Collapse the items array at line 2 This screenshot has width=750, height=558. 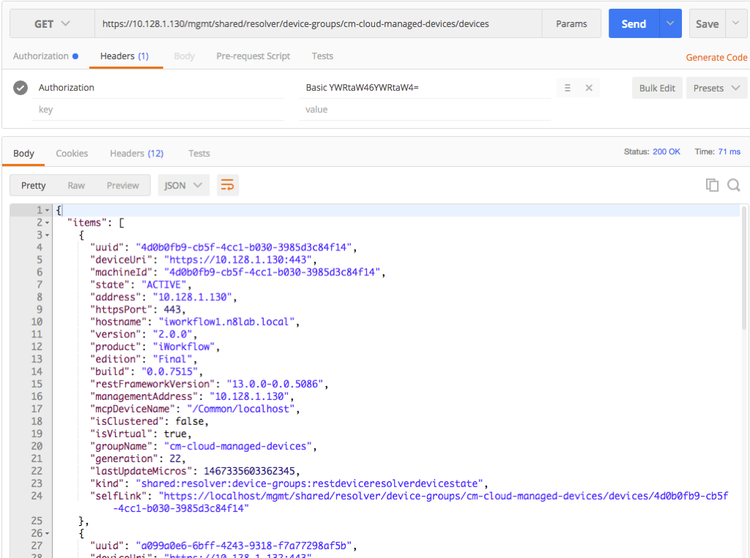point(48,222)
